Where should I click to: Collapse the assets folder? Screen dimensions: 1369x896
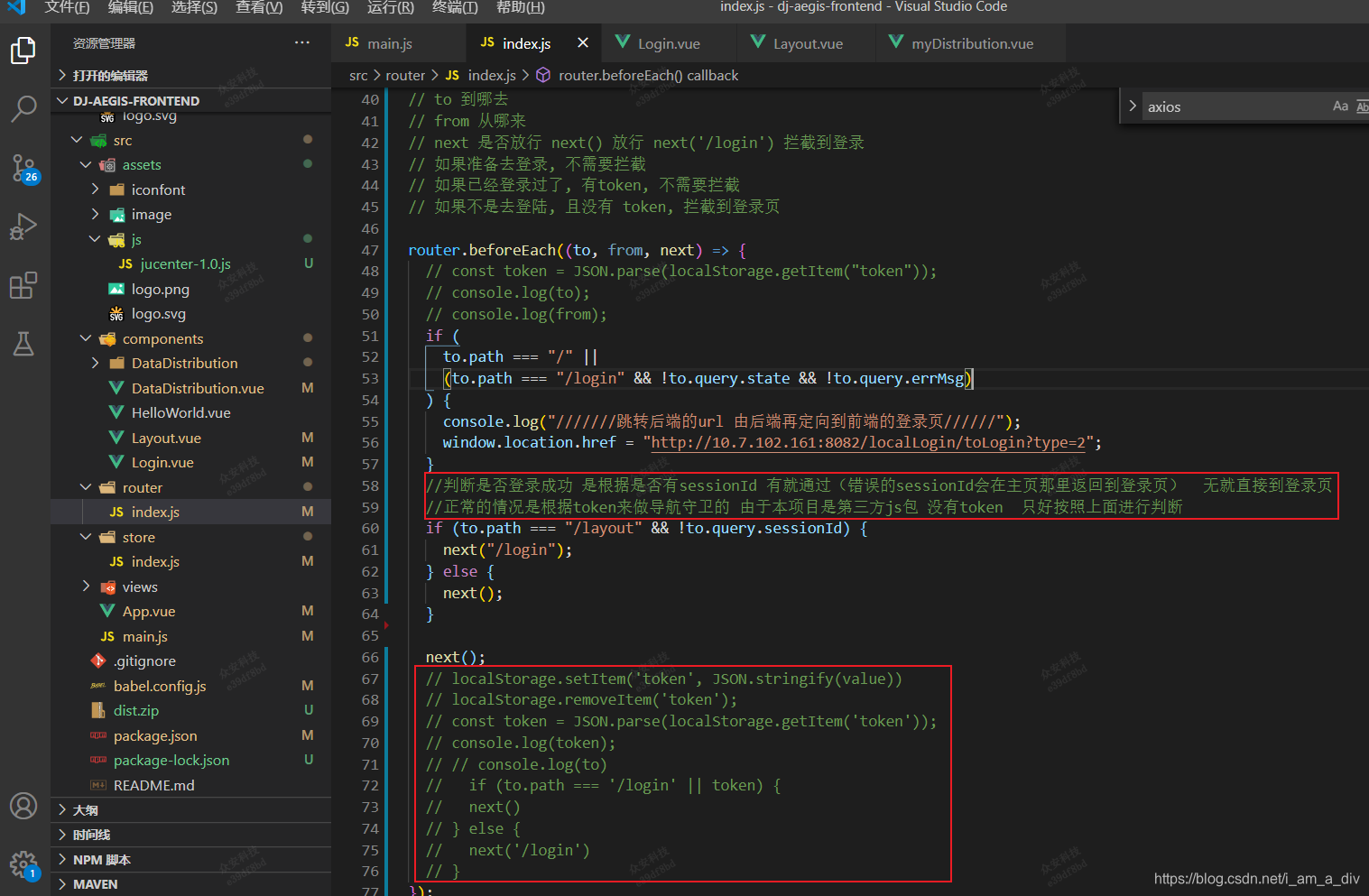191,164
